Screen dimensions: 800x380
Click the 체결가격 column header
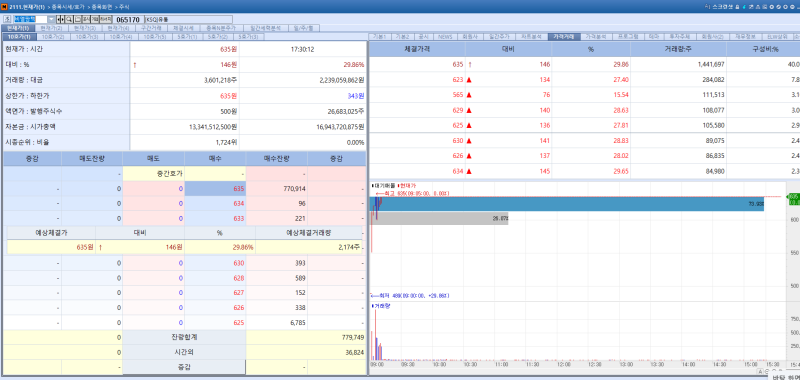tap(417, 49)
